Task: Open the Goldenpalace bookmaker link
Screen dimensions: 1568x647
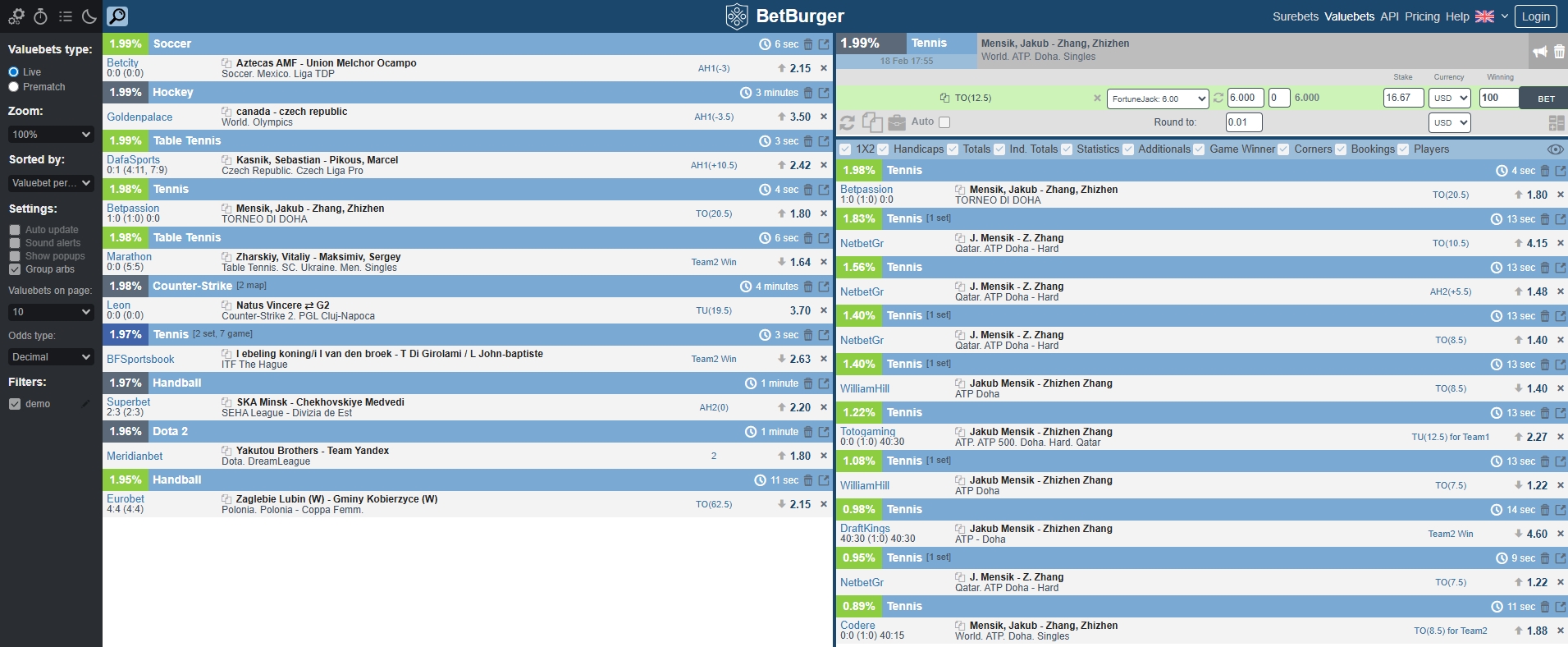Action: [139, 117]
